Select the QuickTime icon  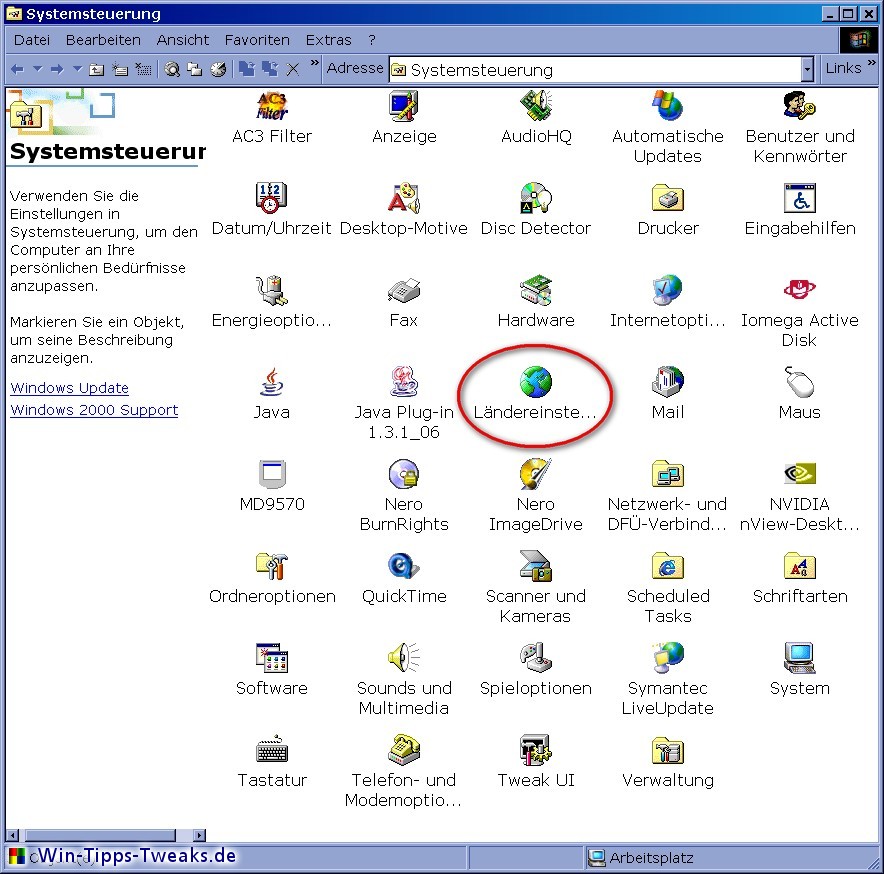tap(404, 566)
